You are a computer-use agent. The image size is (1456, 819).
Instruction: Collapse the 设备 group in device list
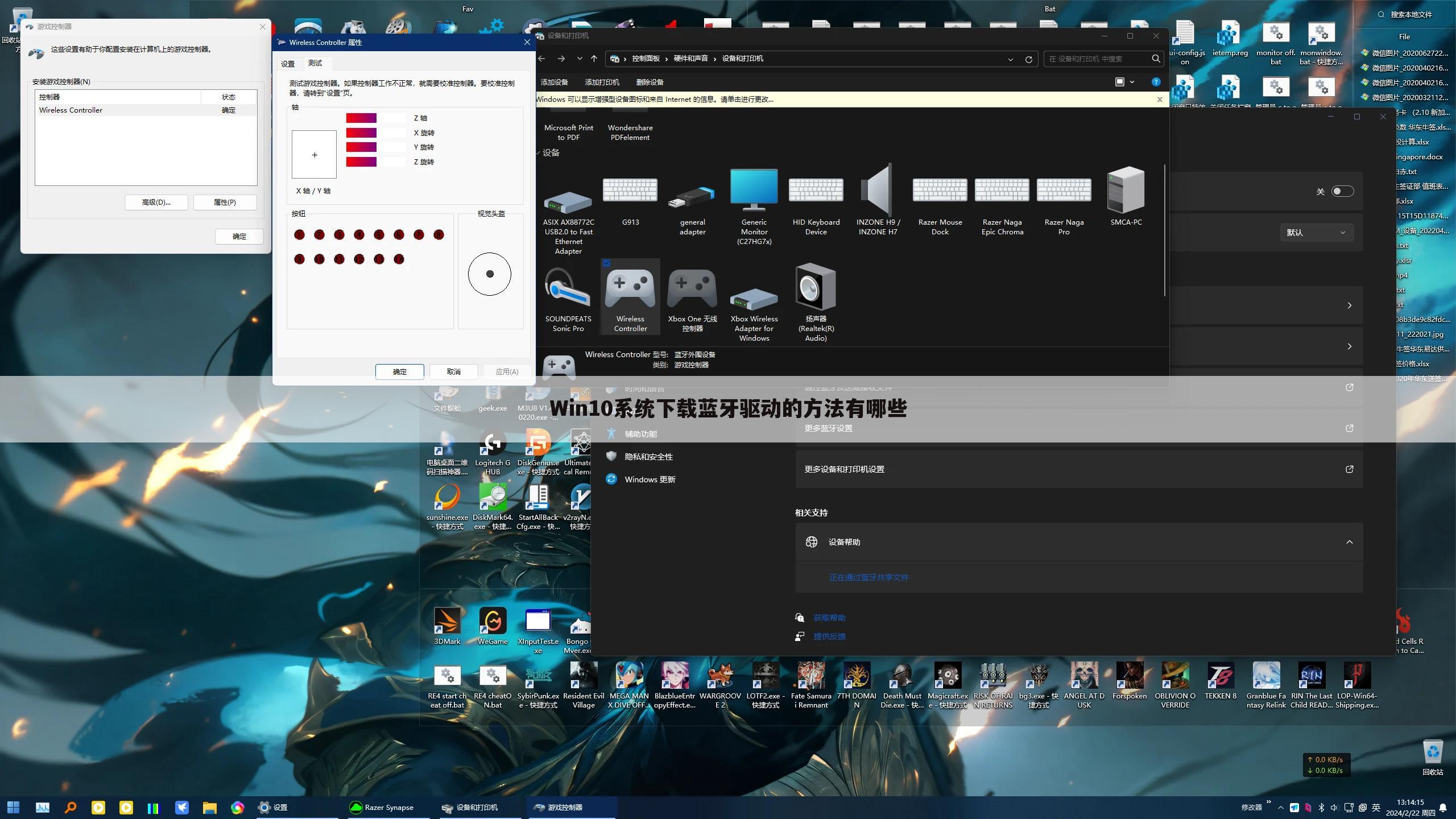[539, 152]
